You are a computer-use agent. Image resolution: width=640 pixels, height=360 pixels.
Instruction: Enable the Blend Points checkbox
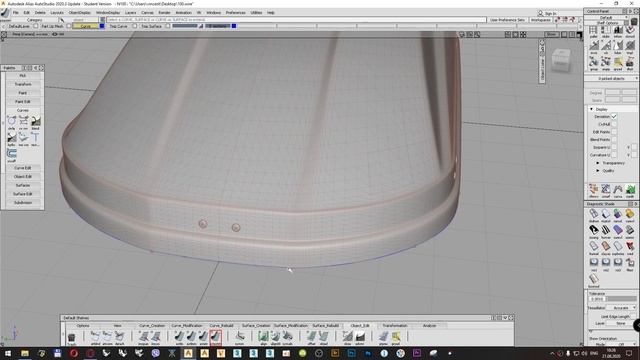point(614,140)
